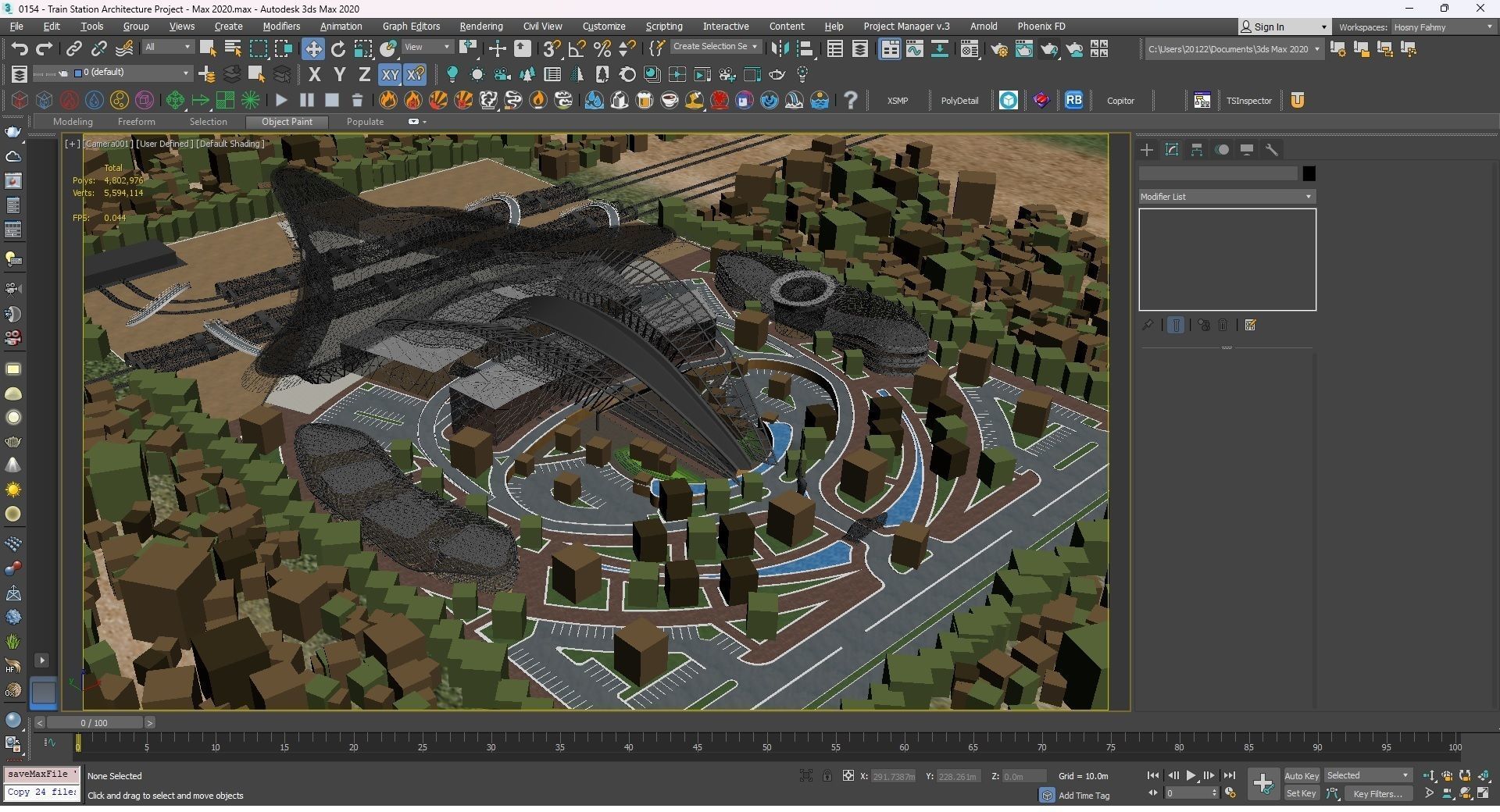1500x812 pixels.
Task: Activate the Select and Link tool
Action: (73, 48)
